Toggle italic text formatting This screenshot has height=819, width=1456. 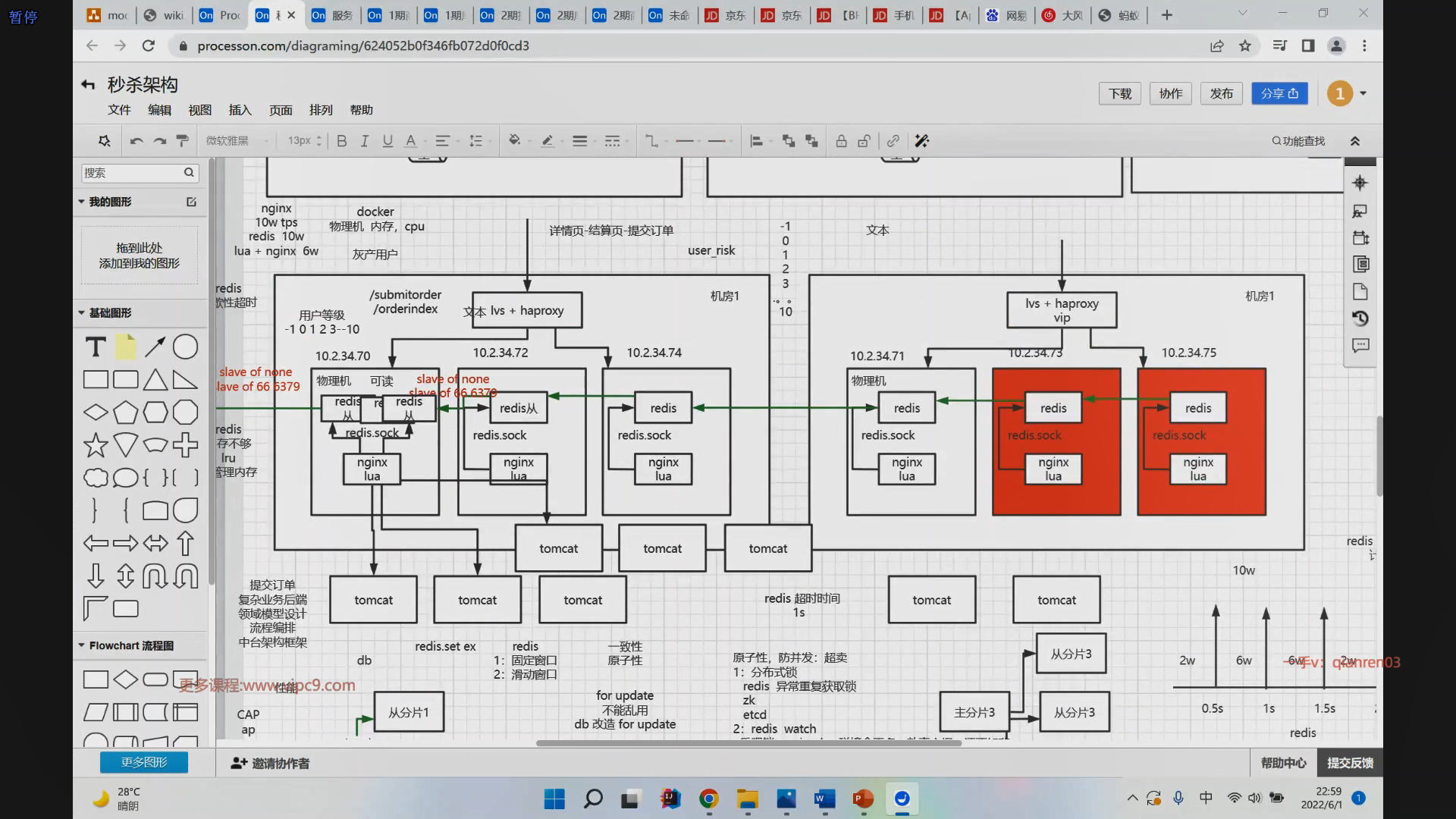(365, 141)
